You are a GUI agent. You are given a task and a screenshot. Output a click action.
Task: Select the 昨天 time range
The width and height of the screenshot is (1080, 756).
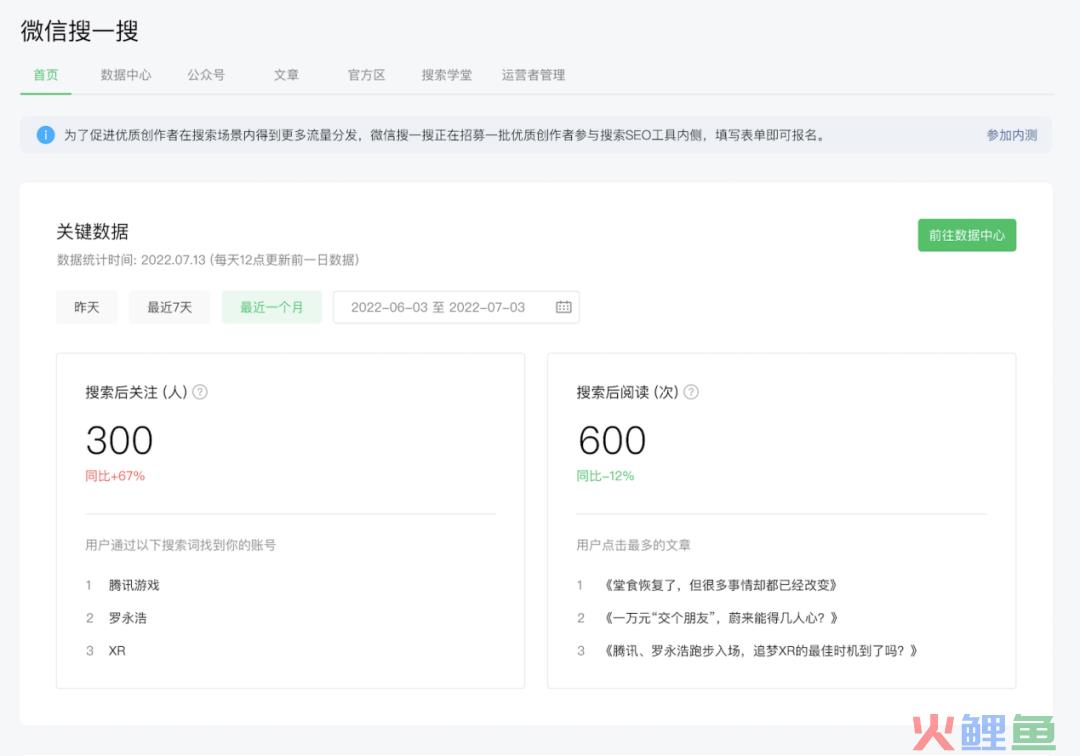pos(87,307)
